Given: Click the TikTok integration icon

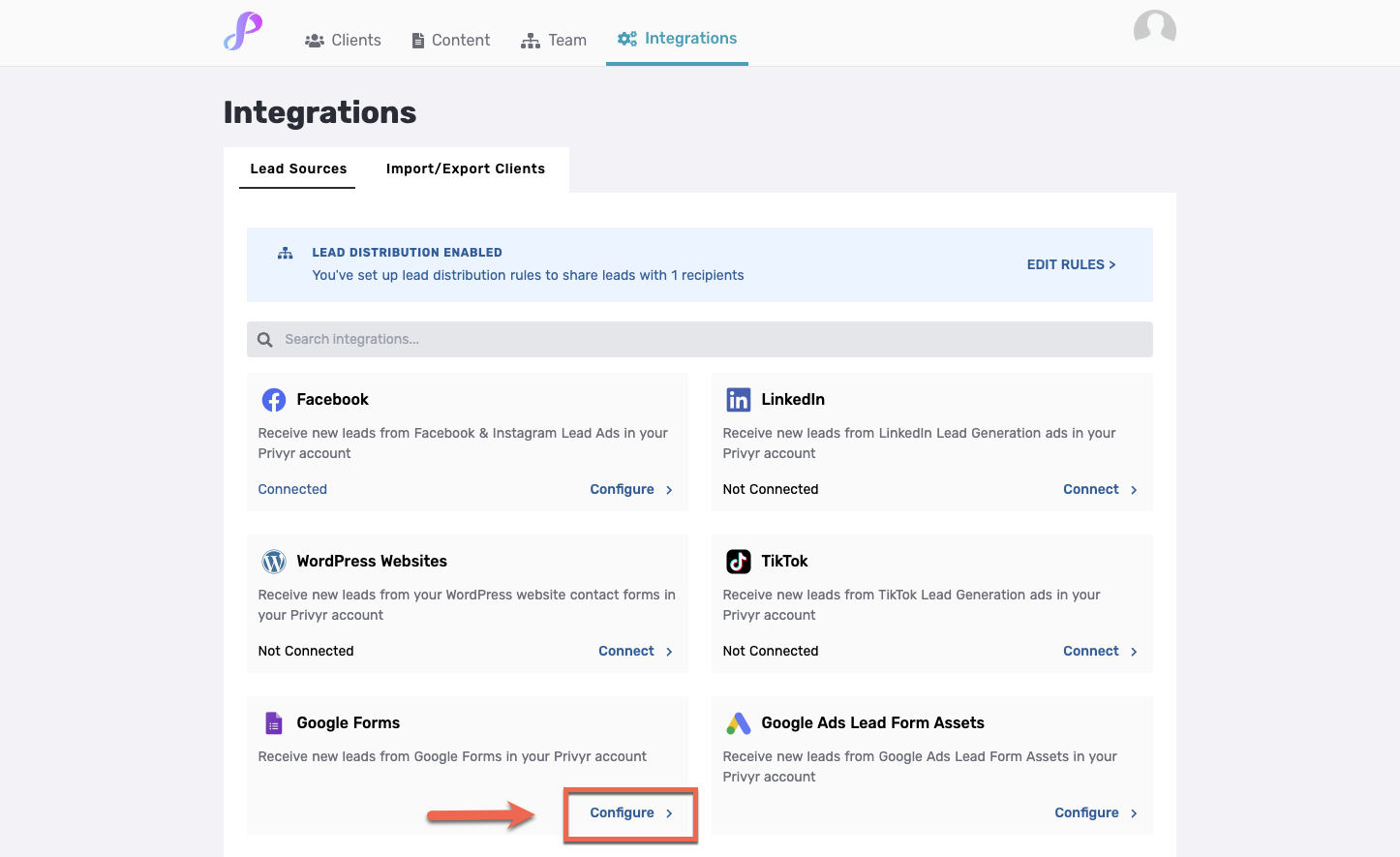Looking at the screenshot, I should (738, 561).
